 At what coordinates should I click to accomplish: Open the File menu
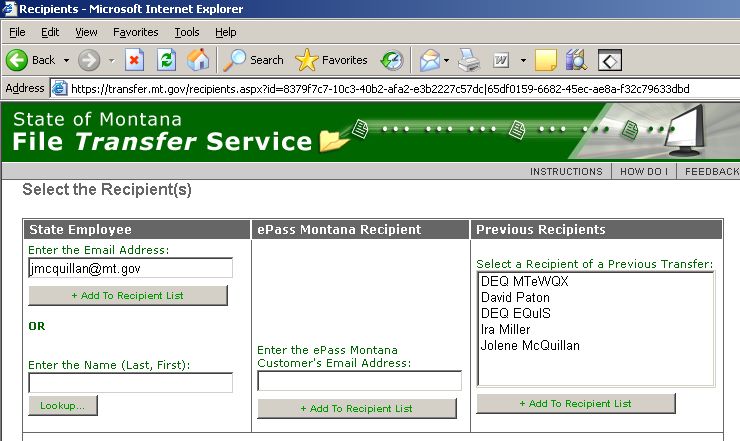click(17, 32)
